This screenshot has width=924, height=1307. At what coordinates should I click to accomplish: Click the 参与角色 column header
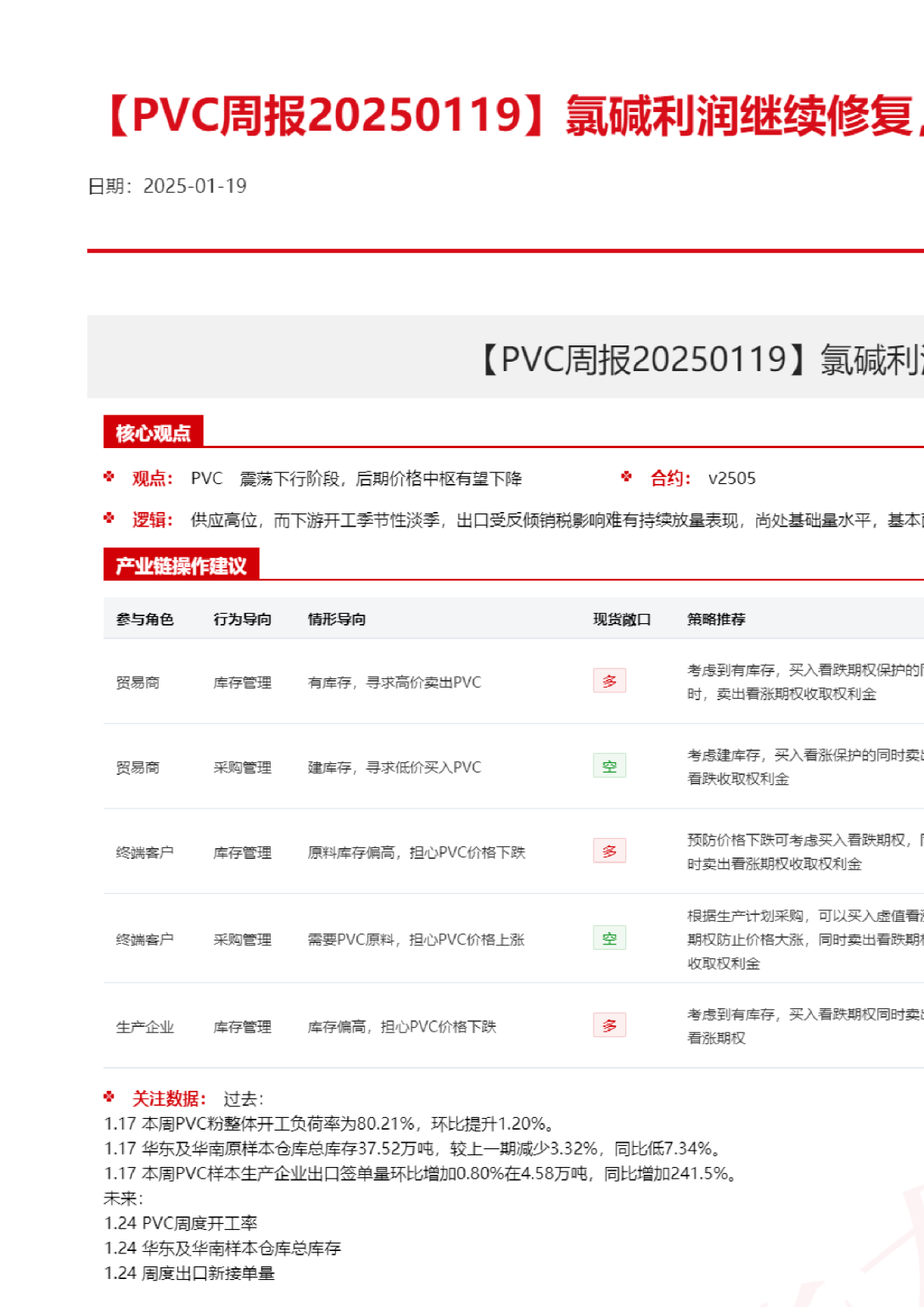[145, 619]
